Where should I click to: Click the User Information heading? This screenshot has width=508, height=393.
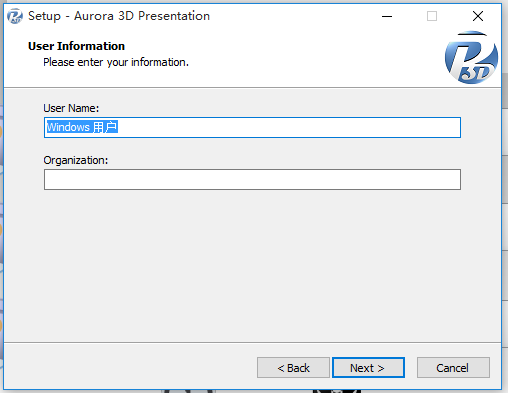coord(76,46)
